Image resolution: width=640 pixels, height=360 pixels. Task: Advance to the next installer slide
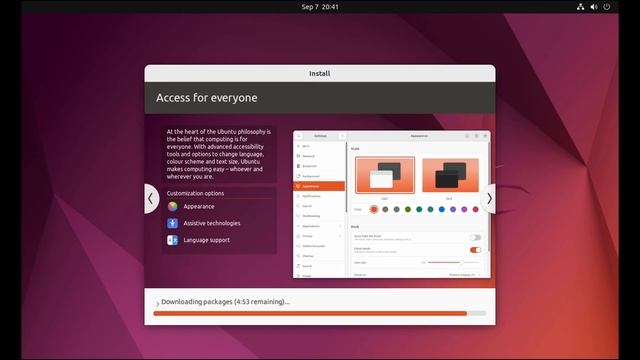pos(489,199)
